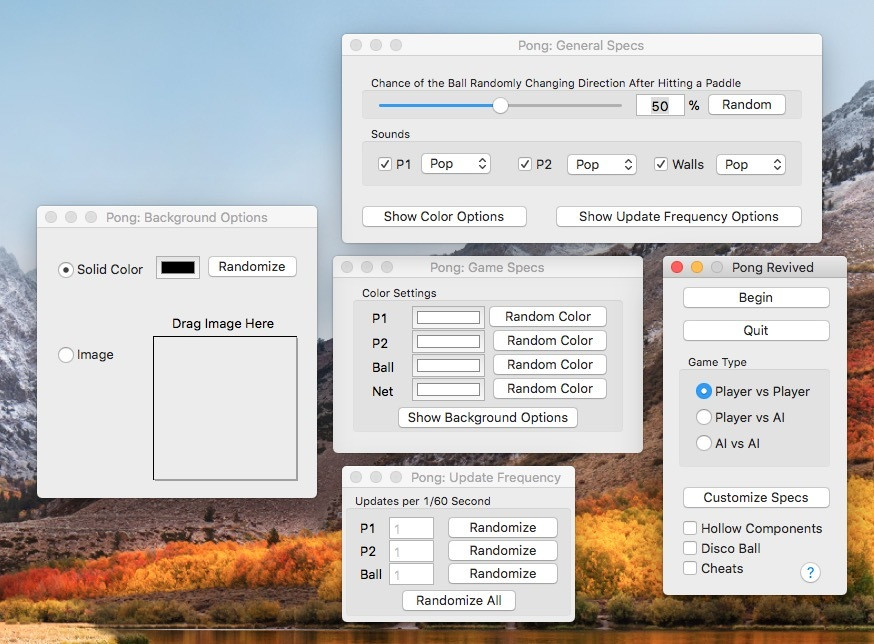Toggle the P2 sound checkbox
This screenshot has width=874, height=644.
[525, 164]
